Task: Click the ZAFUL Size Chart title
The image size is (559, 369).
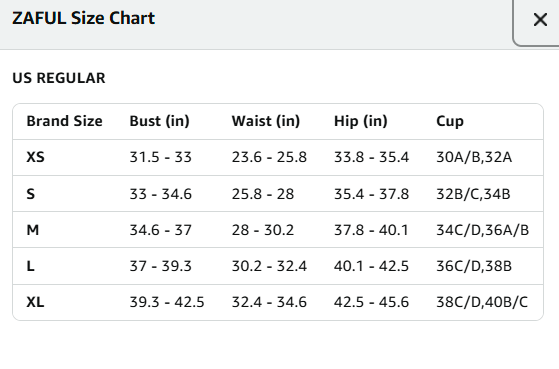Action: click(x=83, y=18)
